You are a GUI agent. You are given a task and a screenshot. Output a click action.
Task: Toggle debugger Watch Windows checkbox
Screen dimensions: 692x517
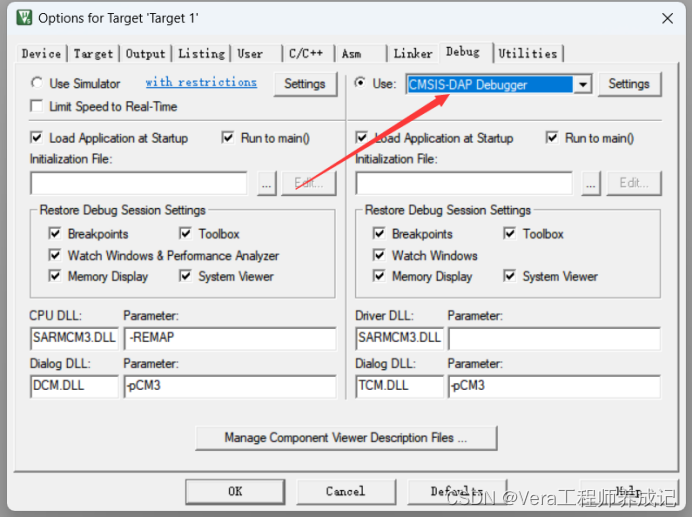tap(379, 255)
